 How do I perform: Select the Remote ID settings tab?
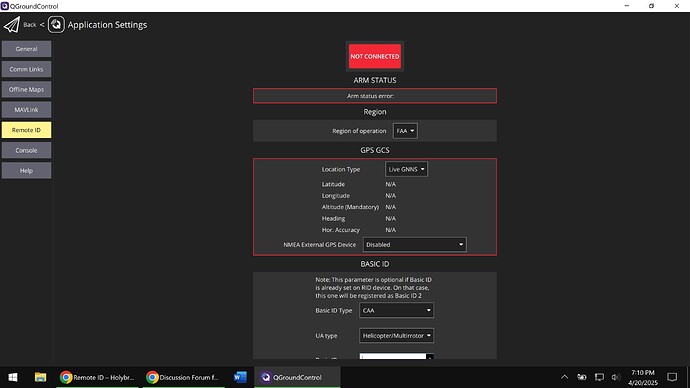(26, 130)
